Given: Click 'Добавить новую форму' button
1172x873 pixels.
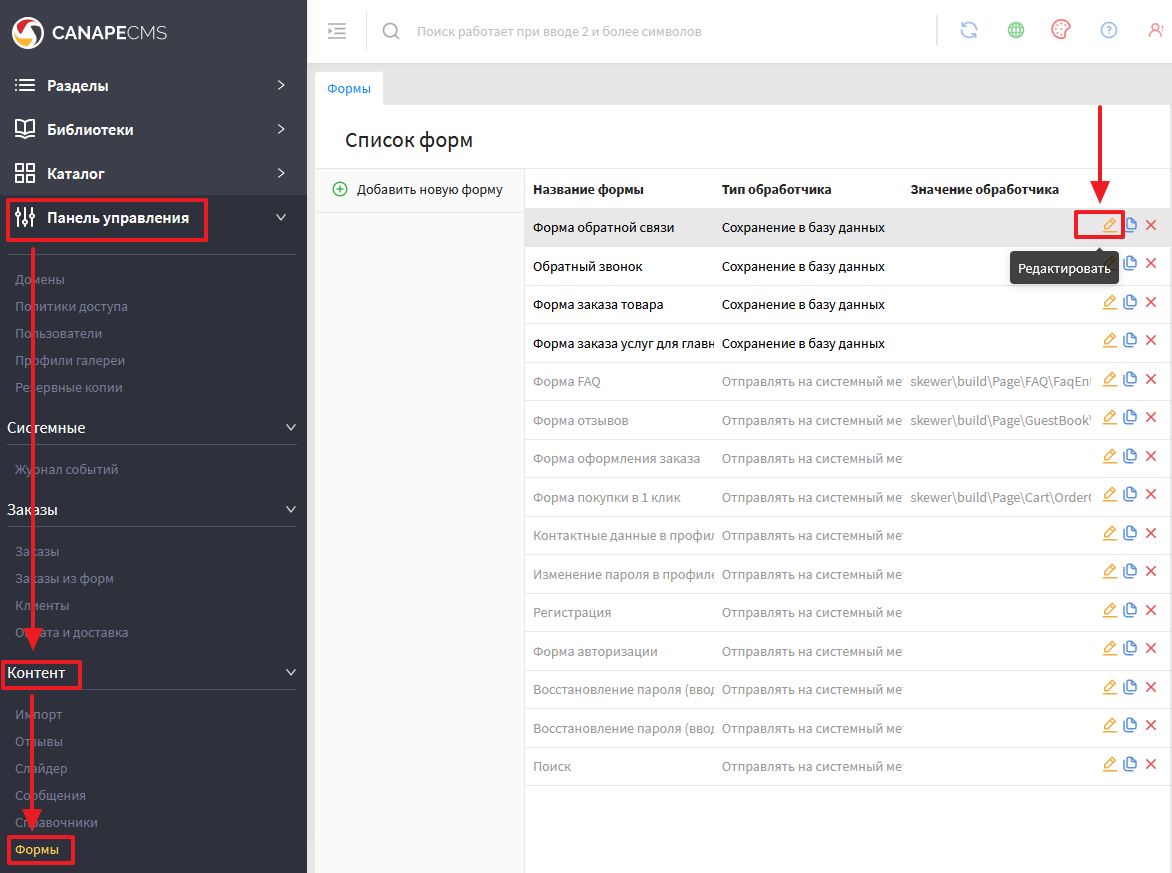Looking at the screenshot, I should pyautogui.click(x=418, y=190).
